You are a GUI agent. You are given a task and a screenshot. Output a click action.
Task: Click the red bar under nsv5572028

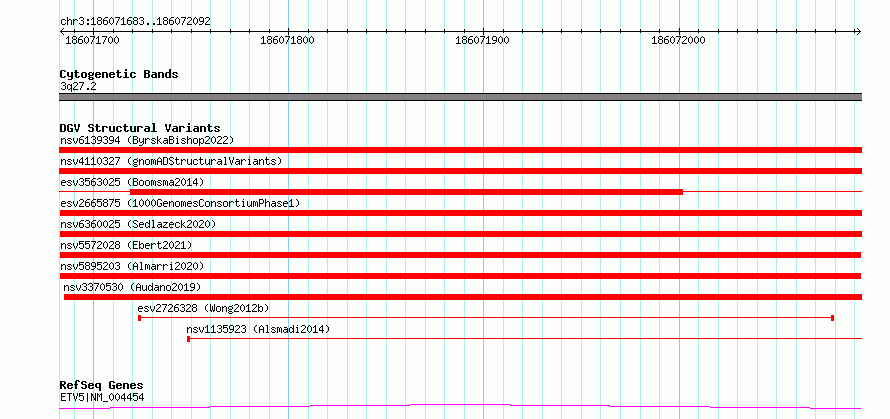[460, 255]
